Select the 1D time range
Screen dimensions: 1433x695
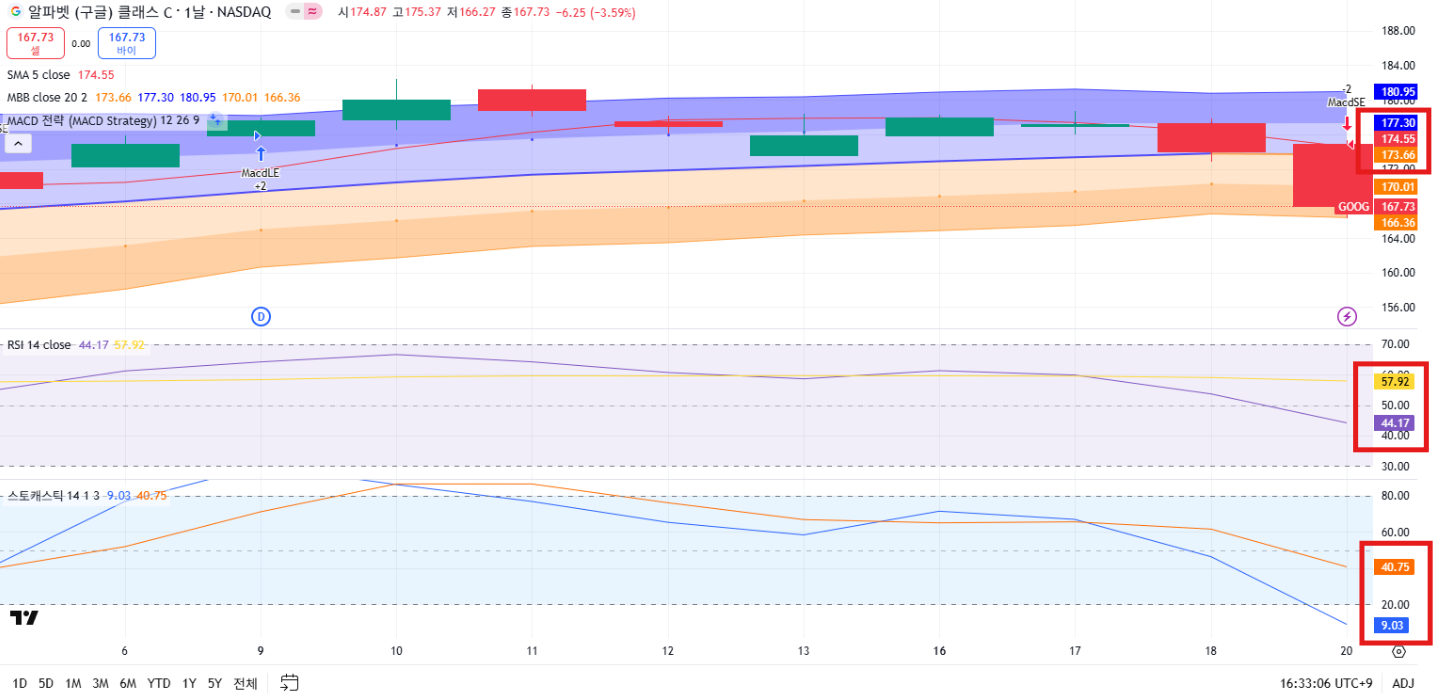[20, 684]
